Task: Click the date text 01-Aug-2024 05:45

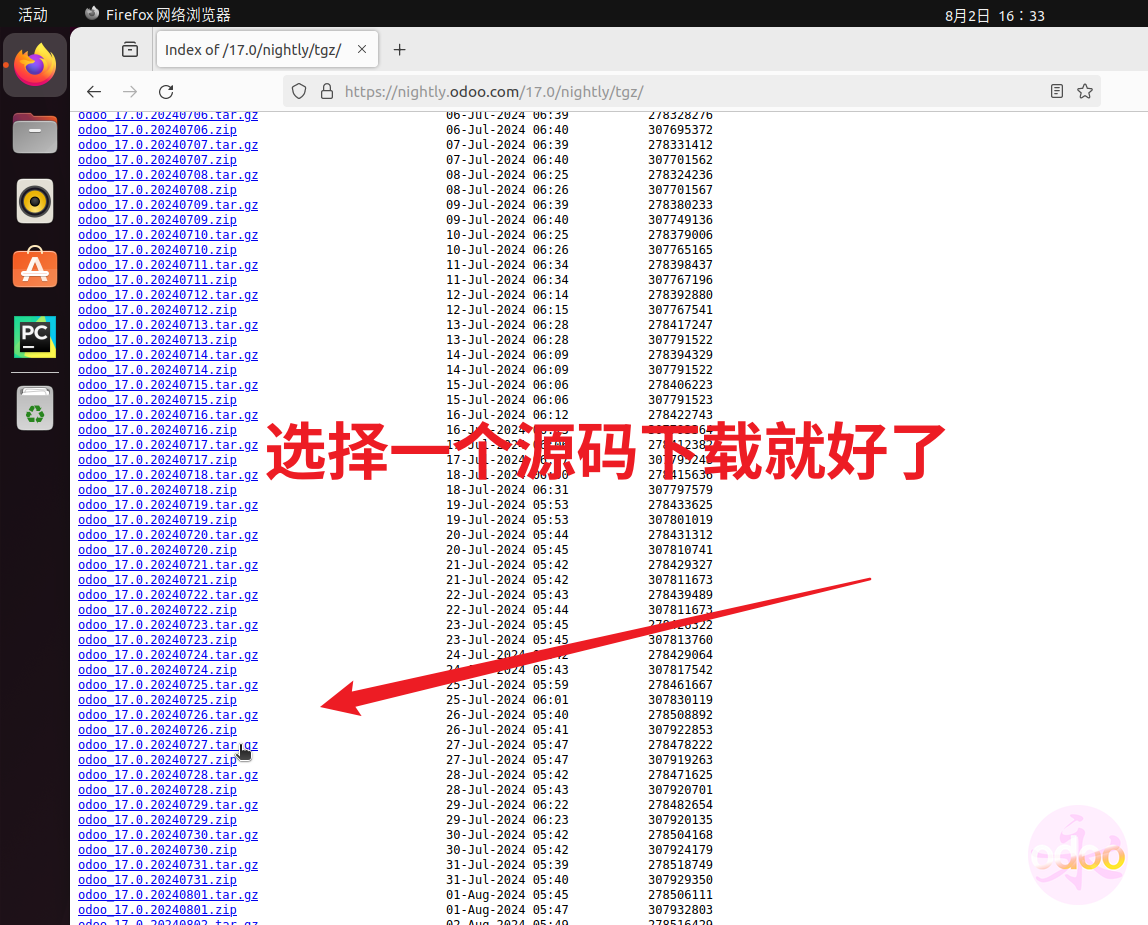Action: coord(507,895)
